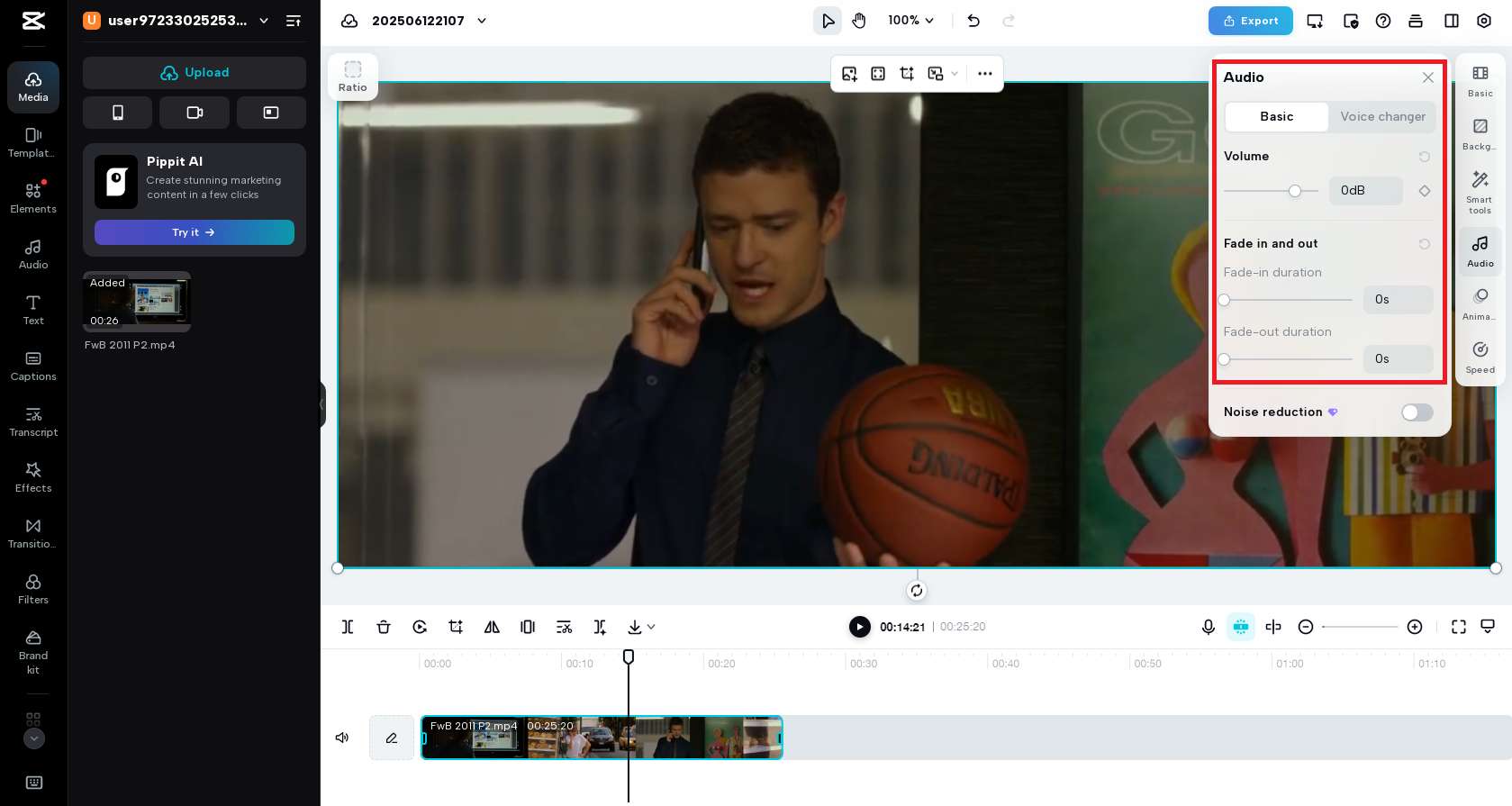This screenshot has width=1512, height=806.
Task: Click the Pippit AI Try it button
Action: (x=195, y=232)
